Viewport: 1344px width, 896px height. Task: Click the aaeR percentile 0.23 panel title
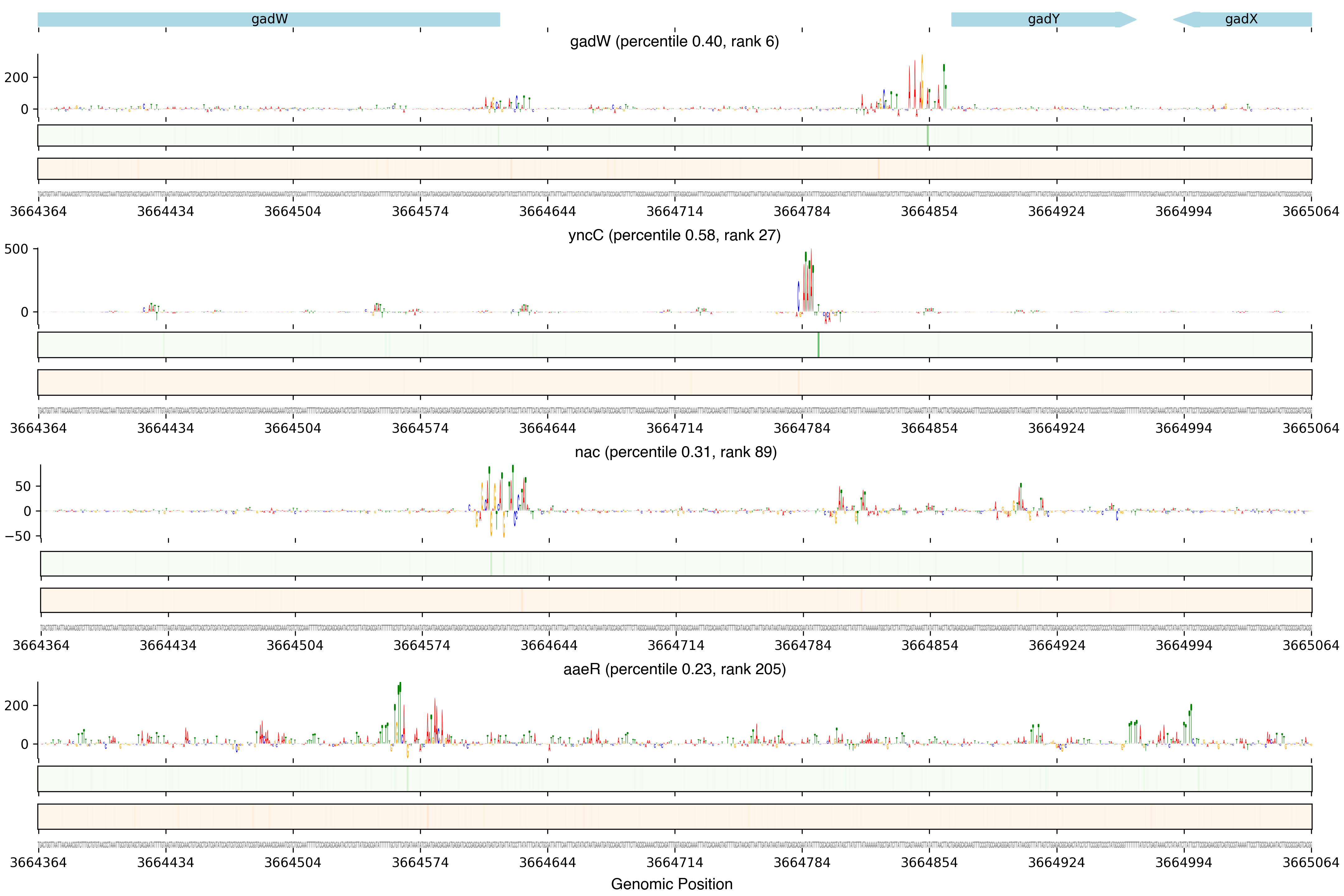(674, 669)
